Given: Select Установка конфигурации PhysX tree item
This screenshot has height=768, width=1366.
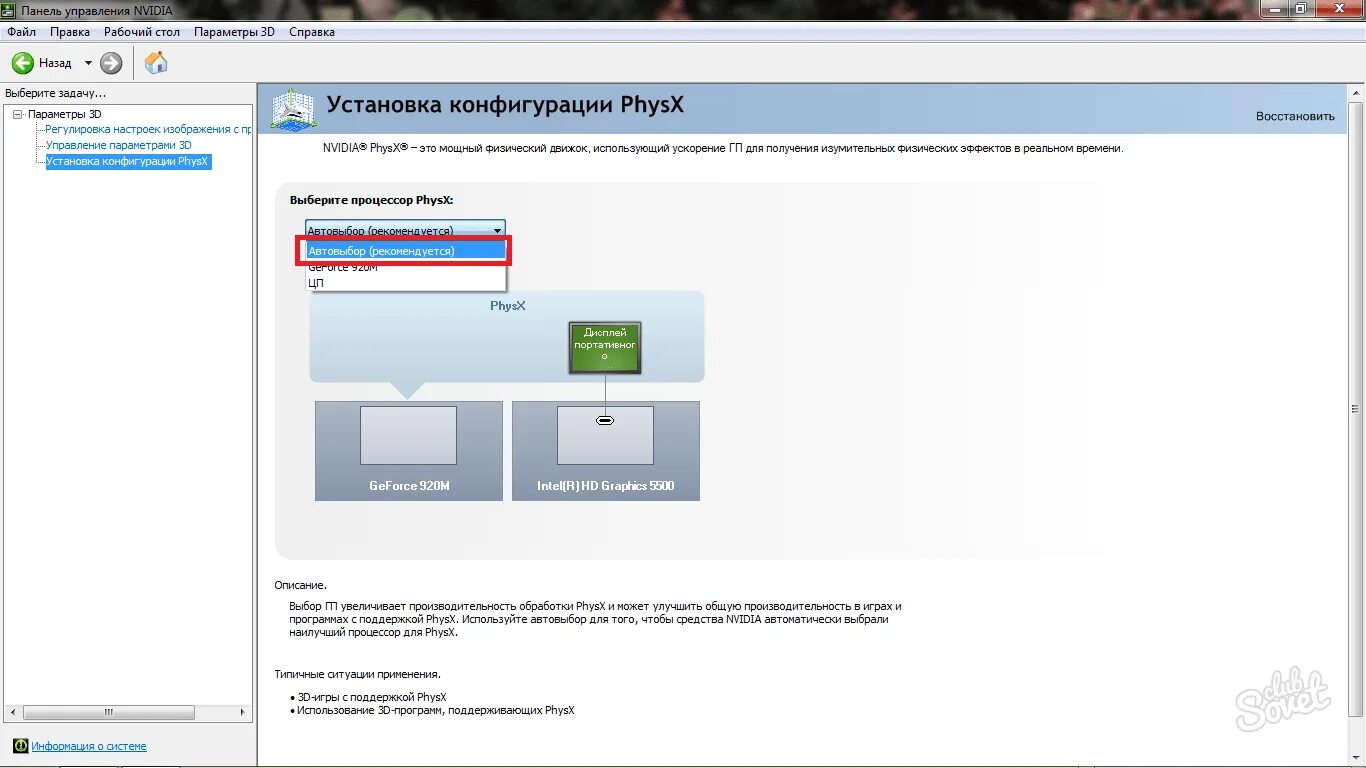Looking at the screenshot, I should tap(128, 161).
